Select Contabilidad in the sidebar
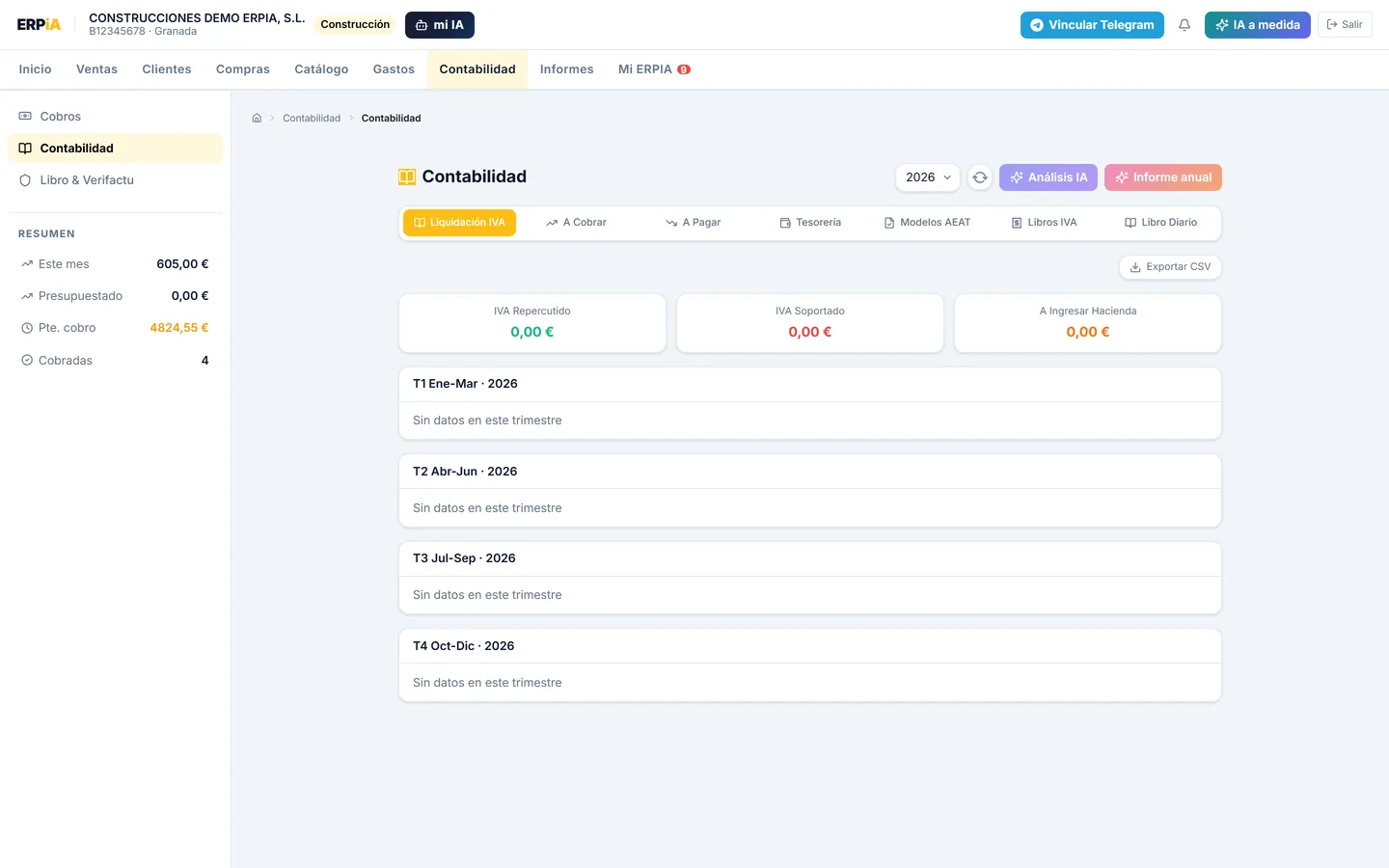The height and width of the screenshot is (868, 1389). 115,149
